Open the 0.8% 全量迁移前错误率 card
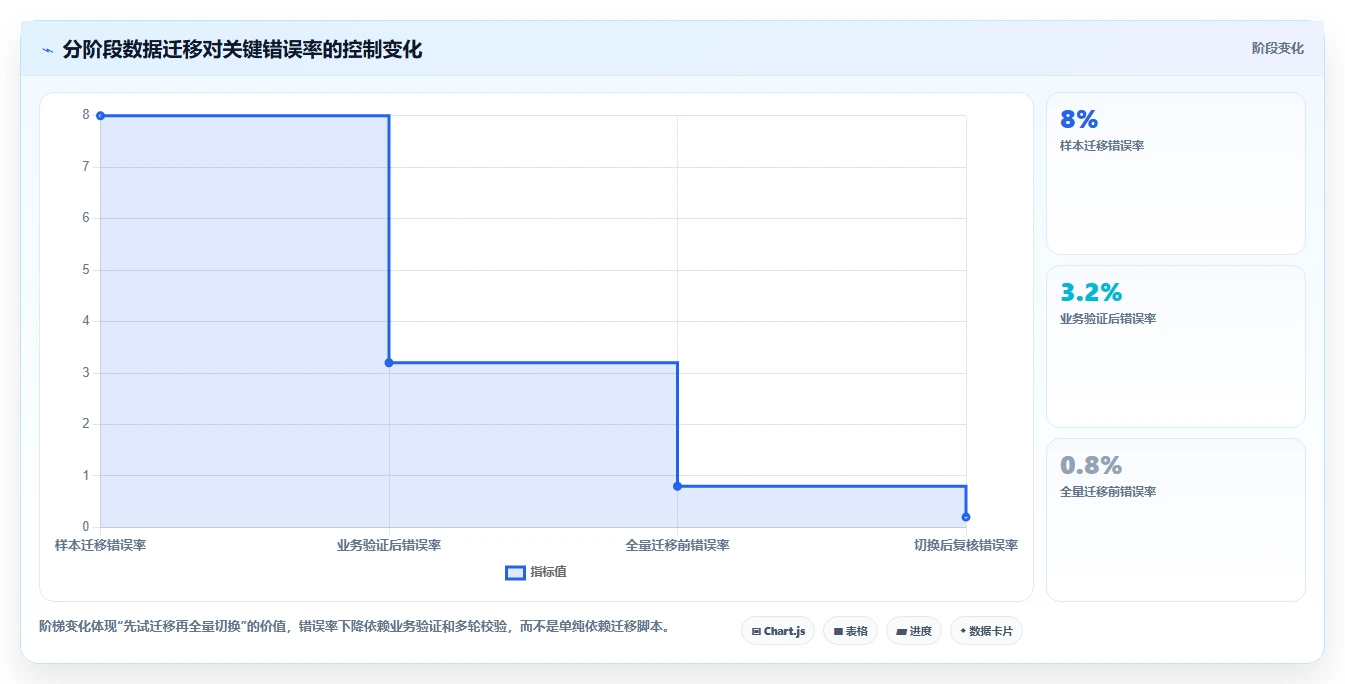The width and height of the screenshot is (1345, 684). (x=1175, y=519)
